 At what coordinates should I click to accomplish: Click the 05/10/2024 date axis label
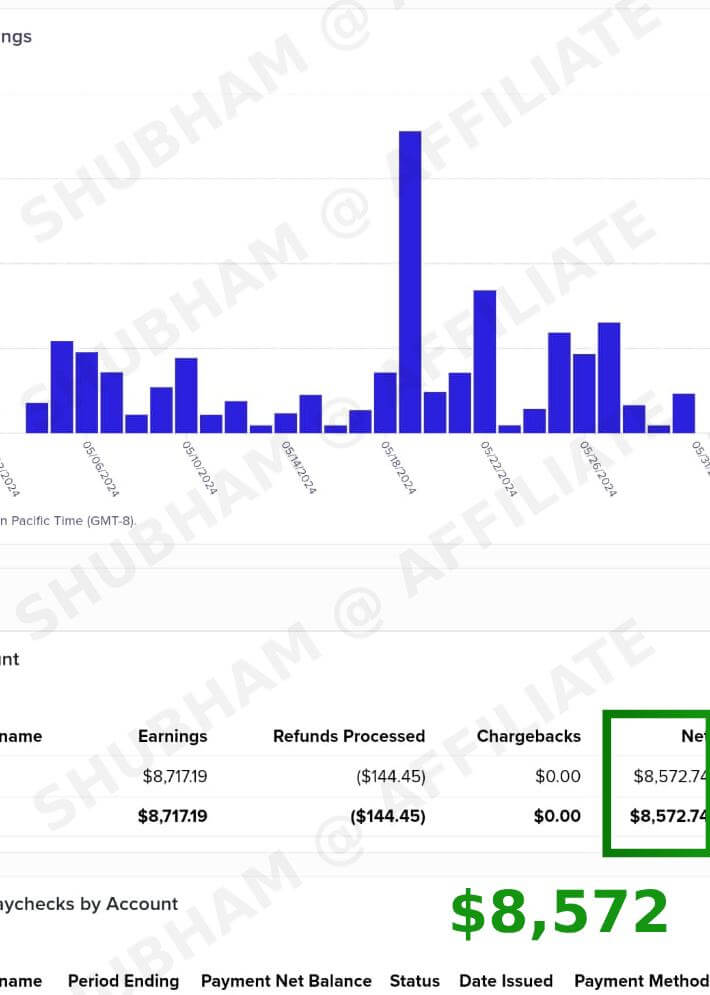tap(200, 470)
